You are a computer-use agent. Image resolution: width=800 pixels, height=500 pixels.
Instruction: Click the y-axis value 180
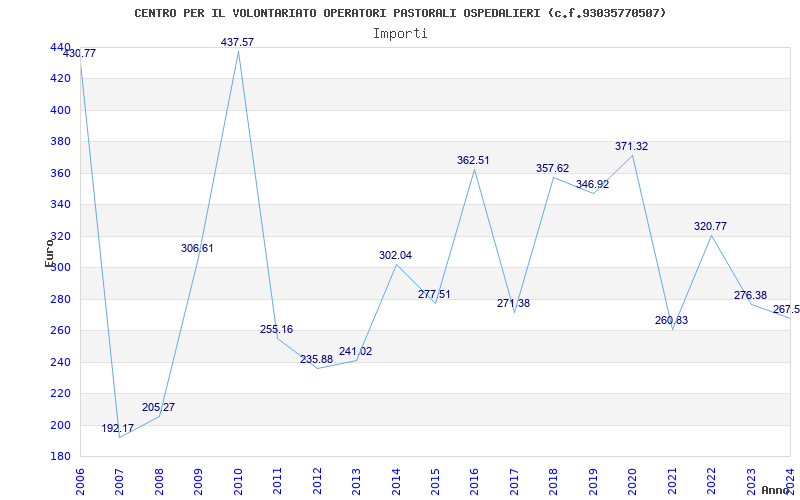60,457
